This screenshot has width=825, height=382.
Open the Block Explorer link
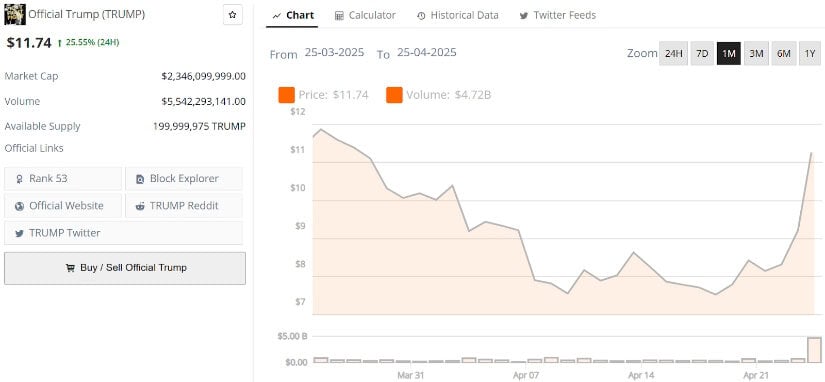184,179
